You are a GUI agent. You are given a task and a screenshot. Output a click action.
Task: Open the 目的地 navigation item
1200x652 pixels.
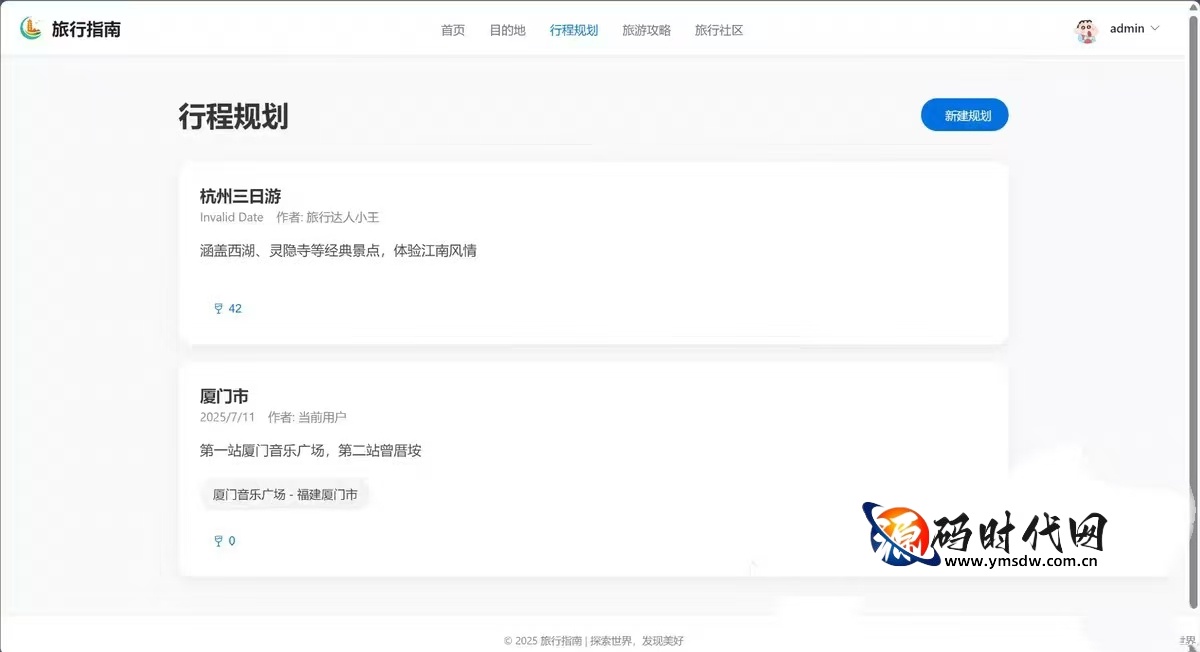tap(507, 30)
